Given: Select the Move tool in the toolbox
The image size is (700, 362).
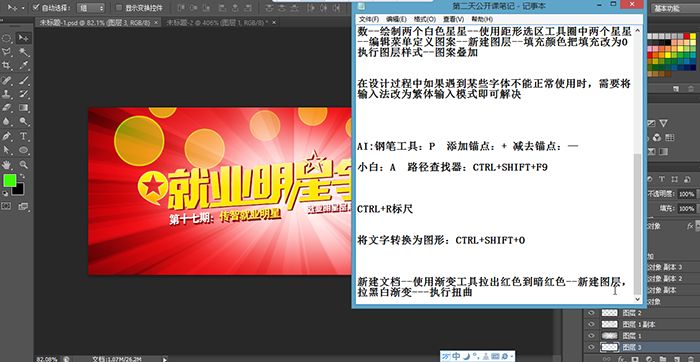Looking at the screenshot, I should tap(24, 38).
